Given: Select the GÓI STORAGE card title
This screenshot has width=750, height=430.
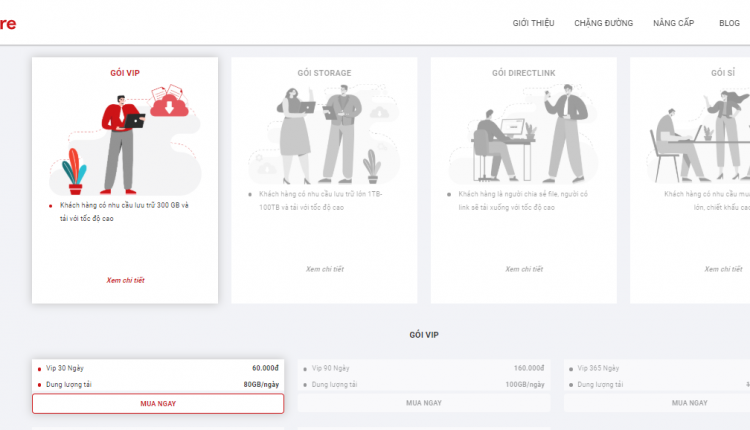Looking at the screenshot, I should click(x=324, y=73).
